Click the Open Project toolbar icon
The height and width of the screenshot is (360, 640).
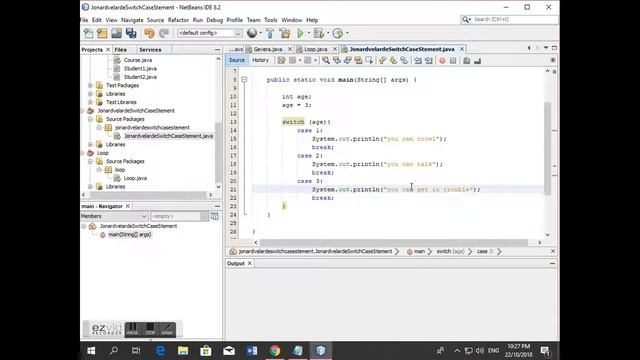click(x=116, y=33)
